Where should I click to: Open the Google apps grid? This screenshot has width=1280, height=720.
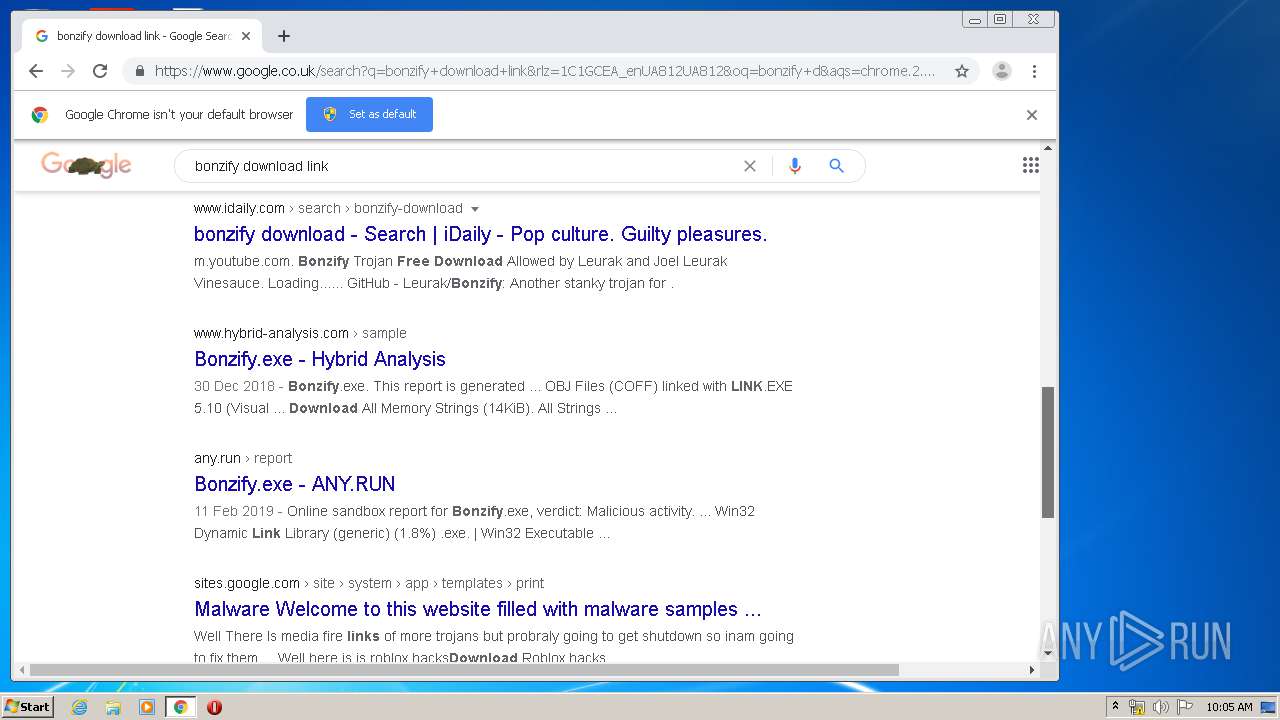tap(1031, 166)
